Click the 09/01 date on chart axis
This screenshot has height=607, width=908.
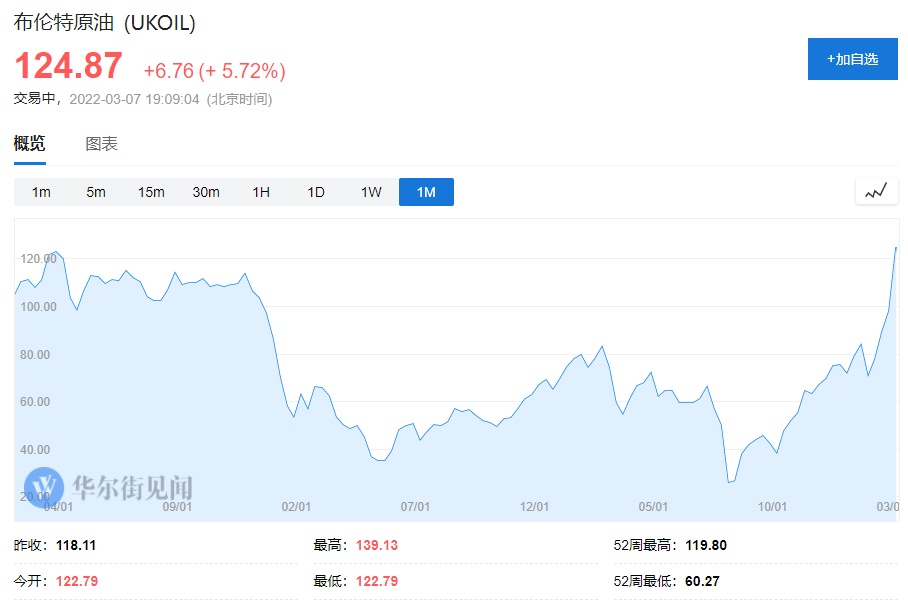(x=178, y=507)
